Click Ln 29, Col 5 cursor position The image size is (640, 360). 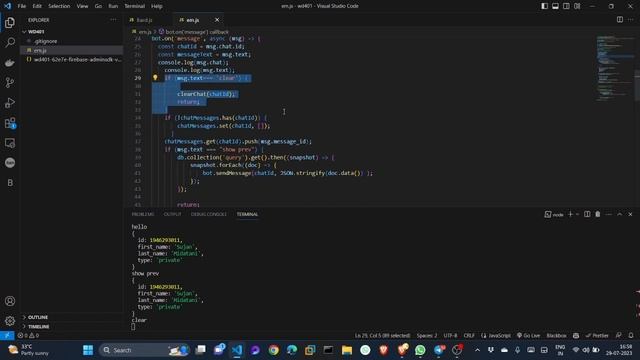point(382,336)
